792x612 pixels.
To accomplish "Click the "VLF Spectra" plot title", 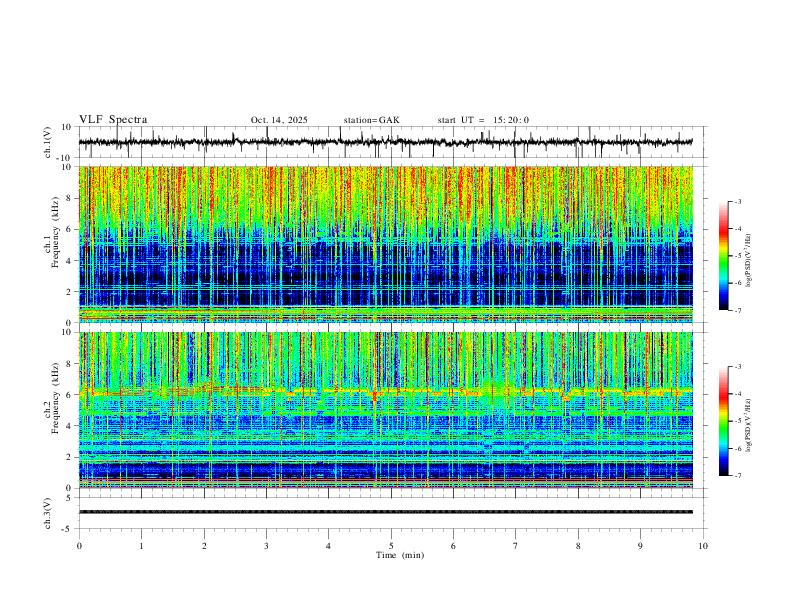I will pos(113,119).
